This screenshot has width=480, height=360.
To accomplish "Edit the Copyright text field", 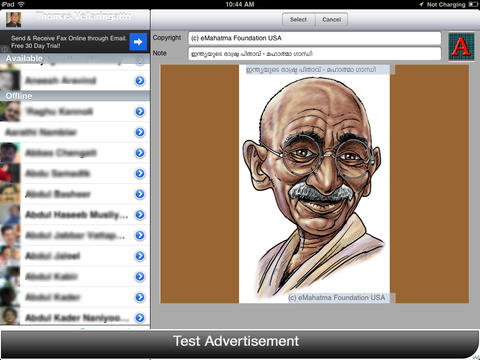I will 314,38.
